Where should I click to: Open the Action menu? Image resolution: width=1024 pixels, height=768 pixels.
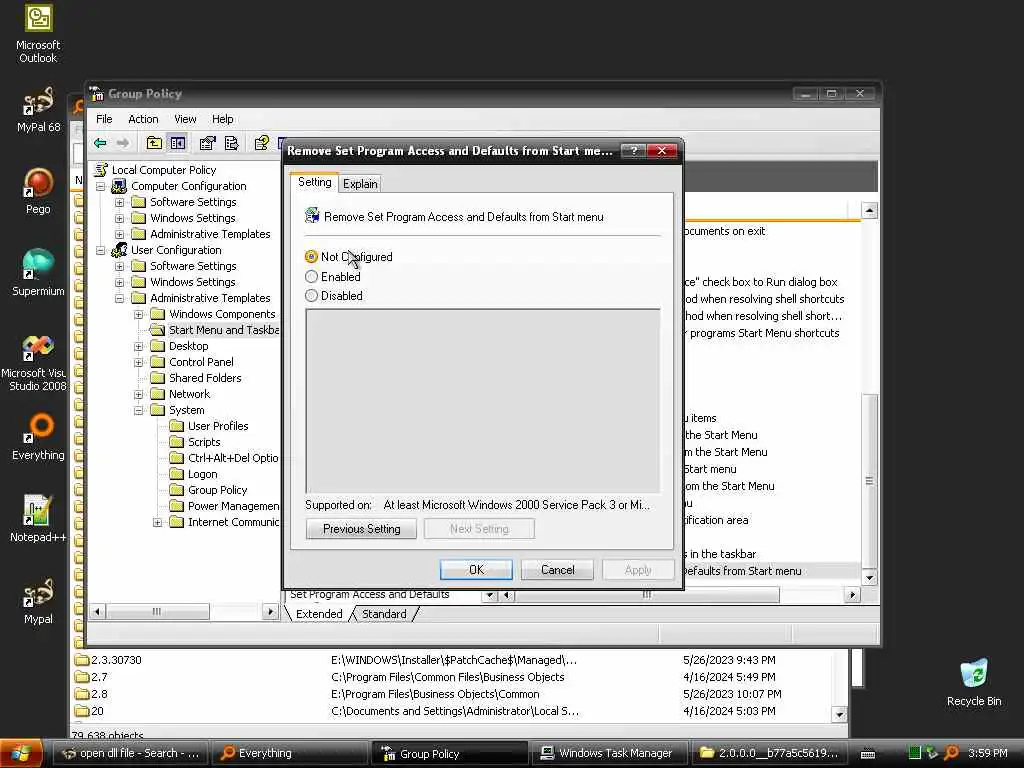click(x=143, y=119)
